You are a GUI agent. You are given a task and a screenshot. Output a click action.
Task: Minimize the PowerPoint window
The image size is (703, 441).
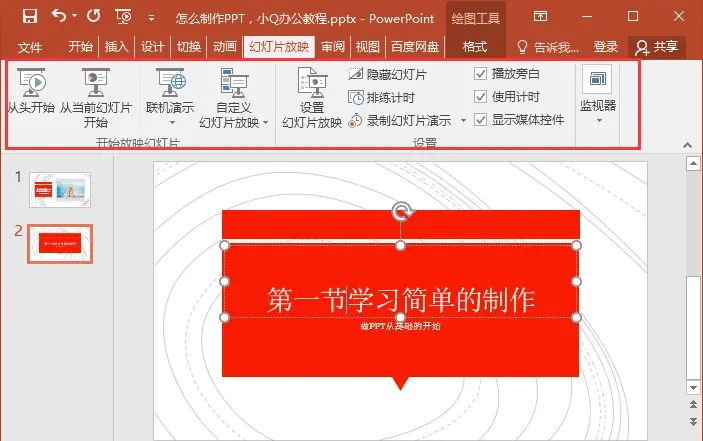(587, 17)
